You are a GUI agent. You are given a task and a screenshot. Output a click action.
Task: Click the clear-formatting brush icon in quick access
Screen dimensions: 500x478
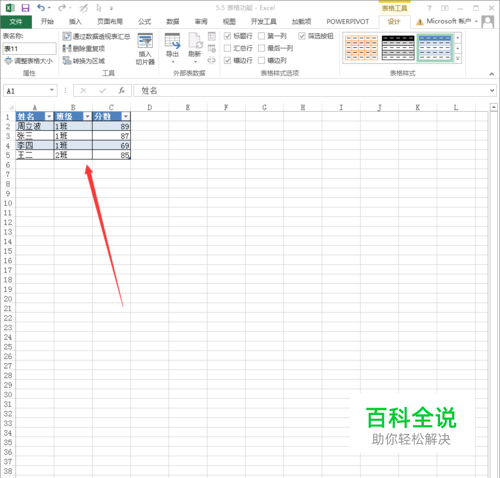tap(83, 8)
